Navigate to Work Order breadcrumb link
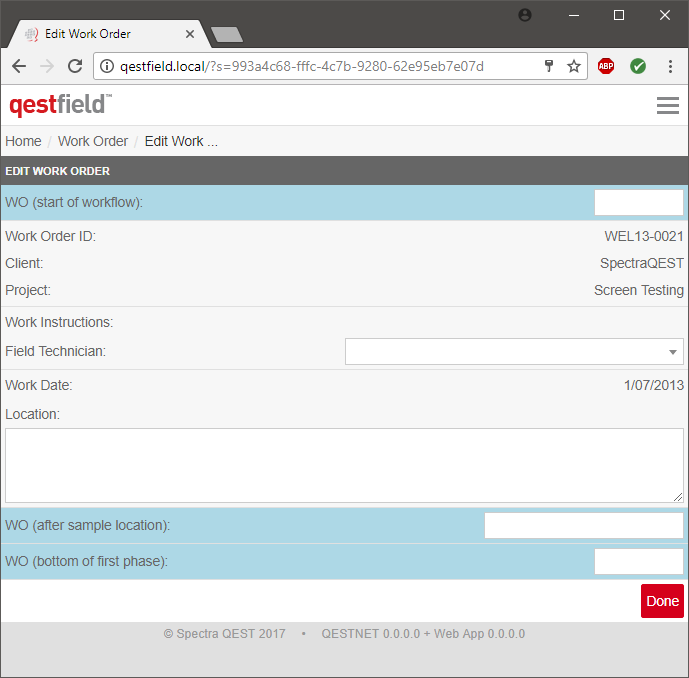The image size is (689, 678). pos(93,141)
